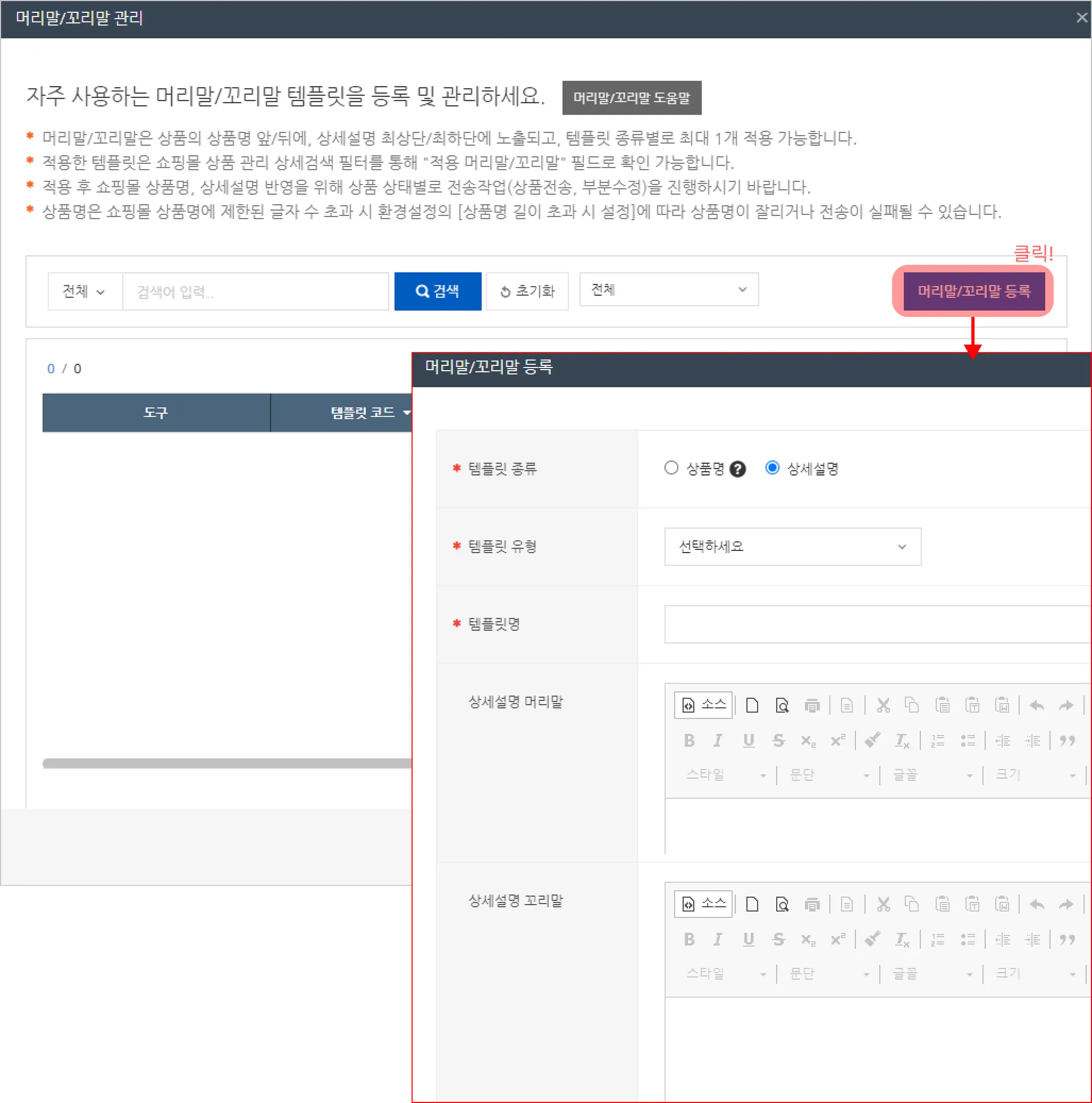Click help question mark next to 상품명
1092x1103 pixels.
pyautogui.click(x=737, y=469)
